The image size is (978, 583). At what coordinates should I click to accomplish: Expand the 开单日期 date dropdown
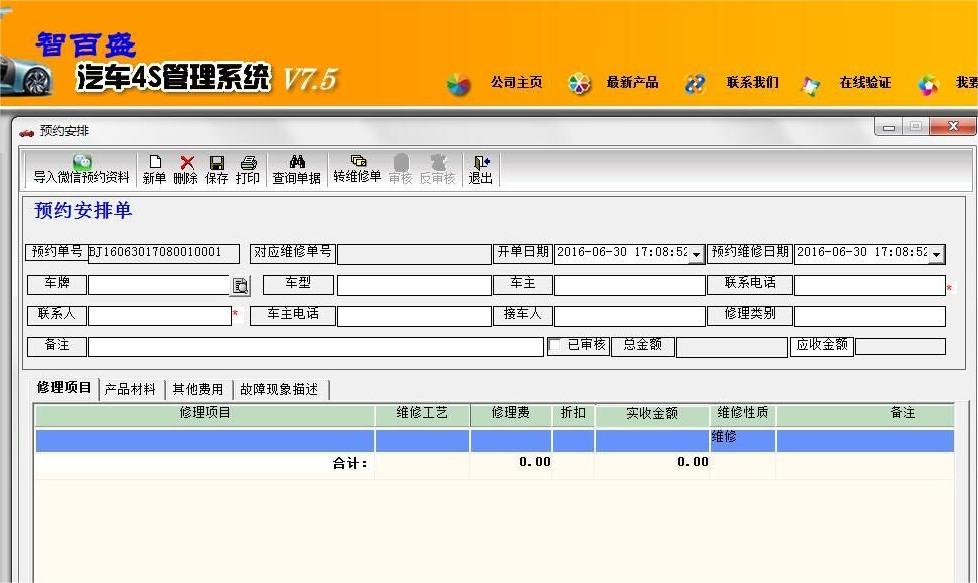[x=697, y=254]
